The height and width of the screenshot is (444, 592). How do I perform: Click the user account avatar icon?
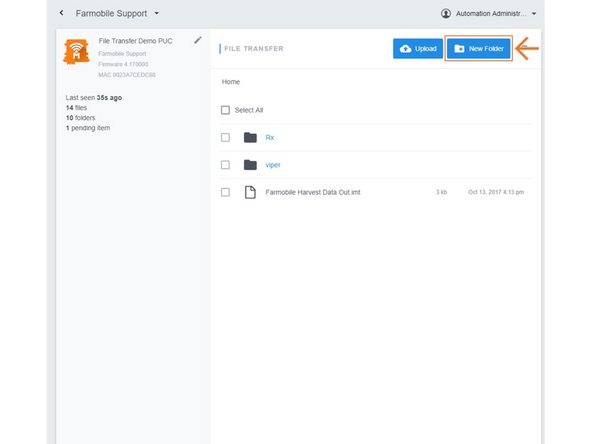click(446, 14)
